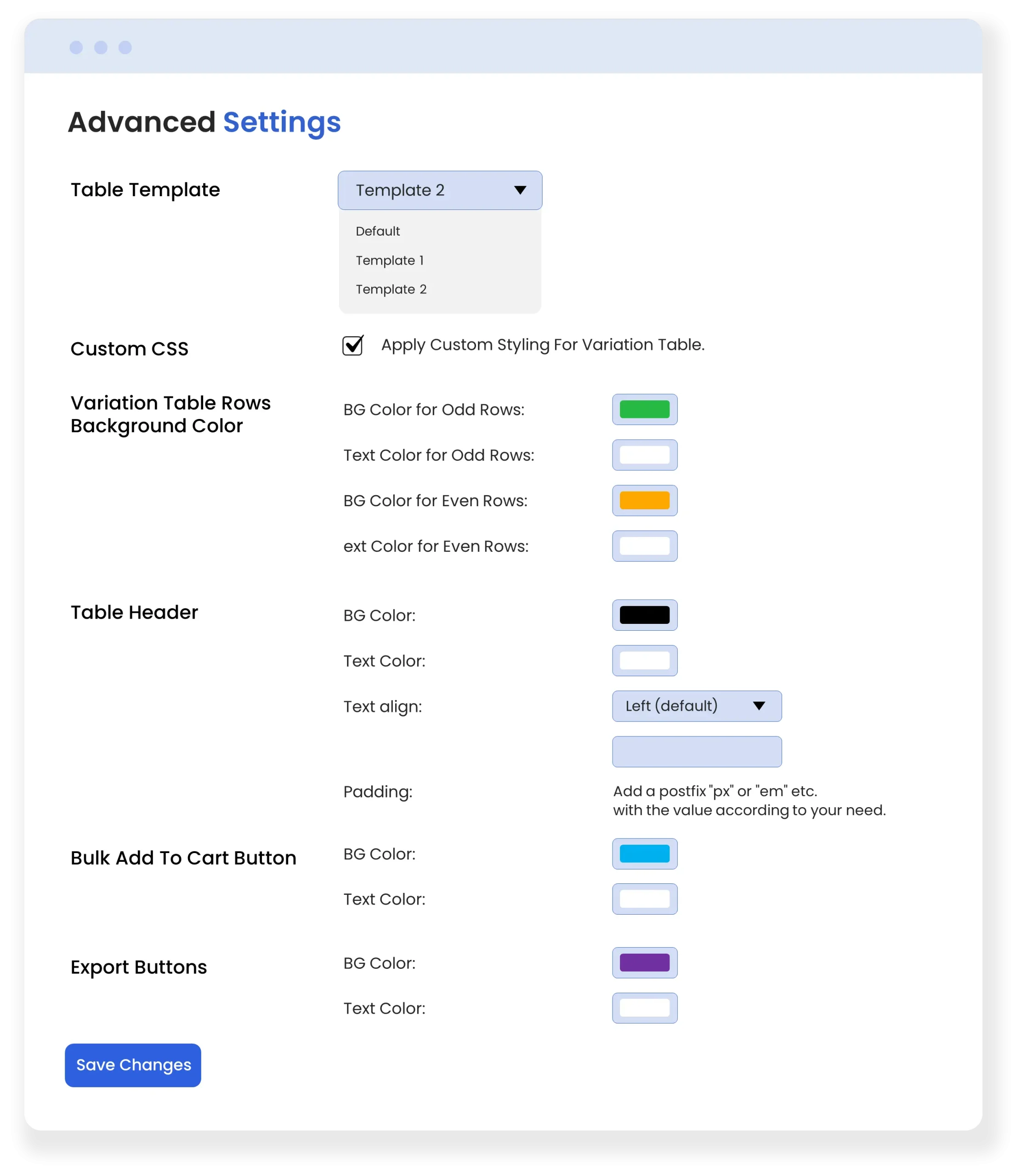Click orange BG color for even rows
1022x1176 pixels.
pos(644,501)
